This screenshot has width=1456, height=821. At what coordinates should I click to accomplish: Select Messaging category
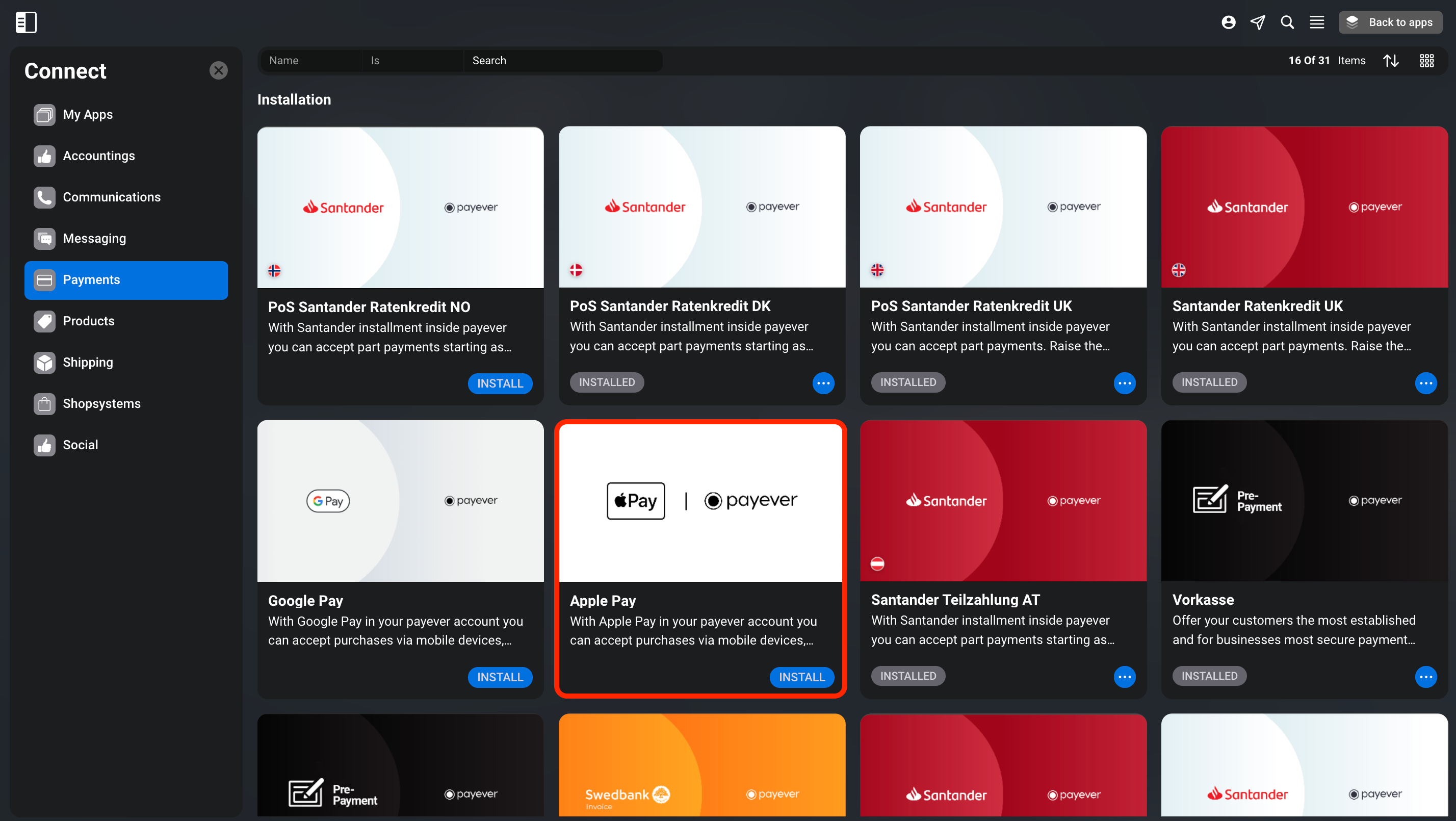tap(126, 239)
